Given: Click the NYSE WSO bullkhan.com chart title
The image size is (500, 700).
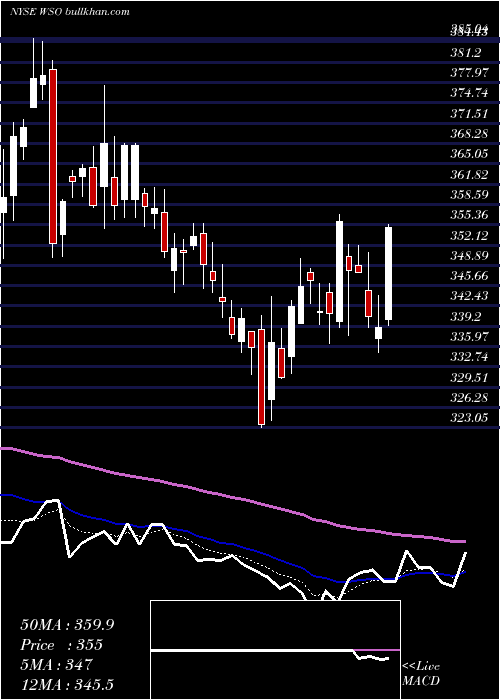Looking at the screenshot, I should point(70,11).
